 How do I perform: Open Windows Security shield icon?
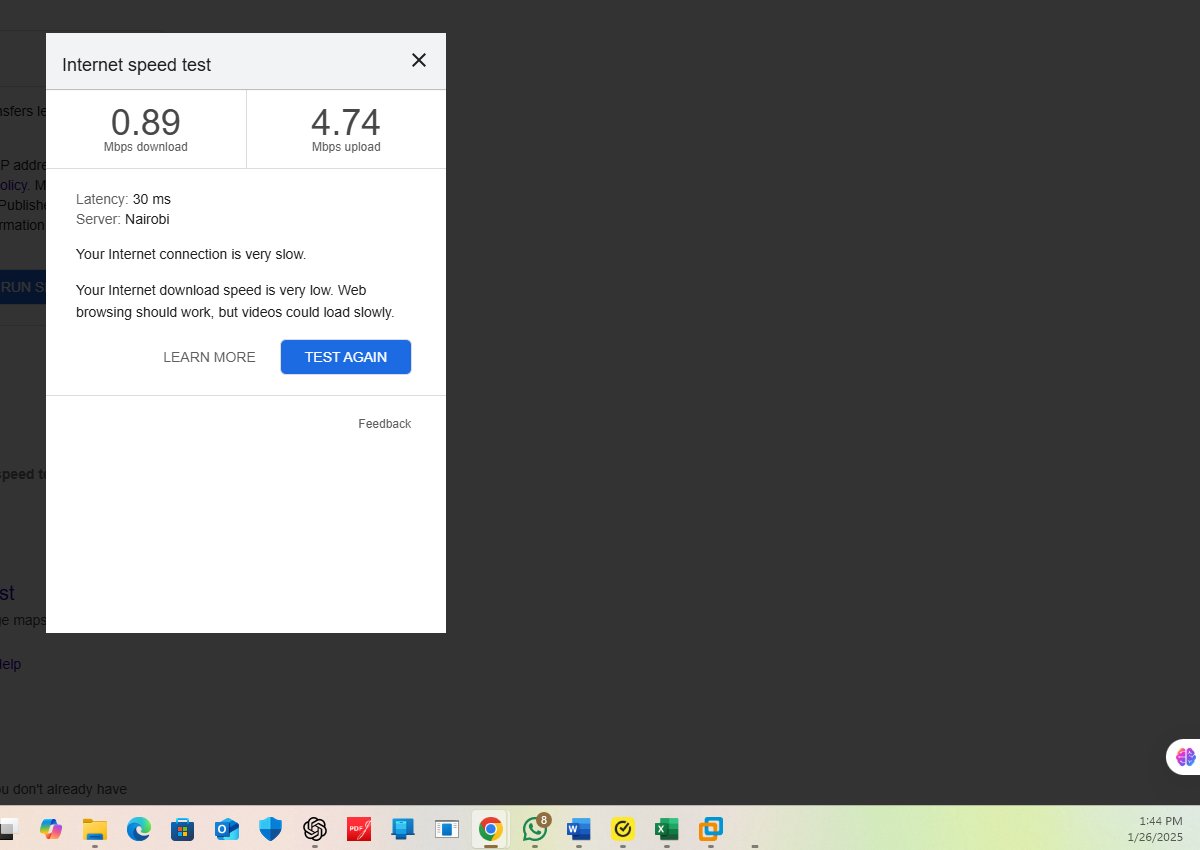coord(270,829)
